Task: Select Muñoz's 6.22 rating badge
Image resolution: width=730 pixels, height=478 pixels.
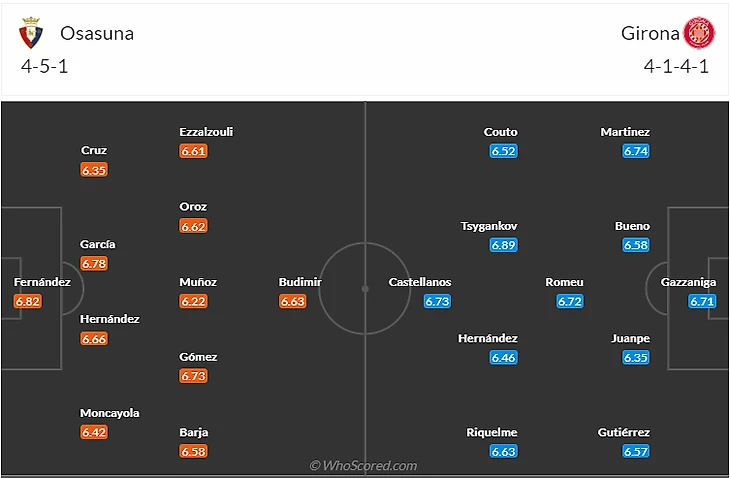Action: pyautogui.click(x=194, y=301)
